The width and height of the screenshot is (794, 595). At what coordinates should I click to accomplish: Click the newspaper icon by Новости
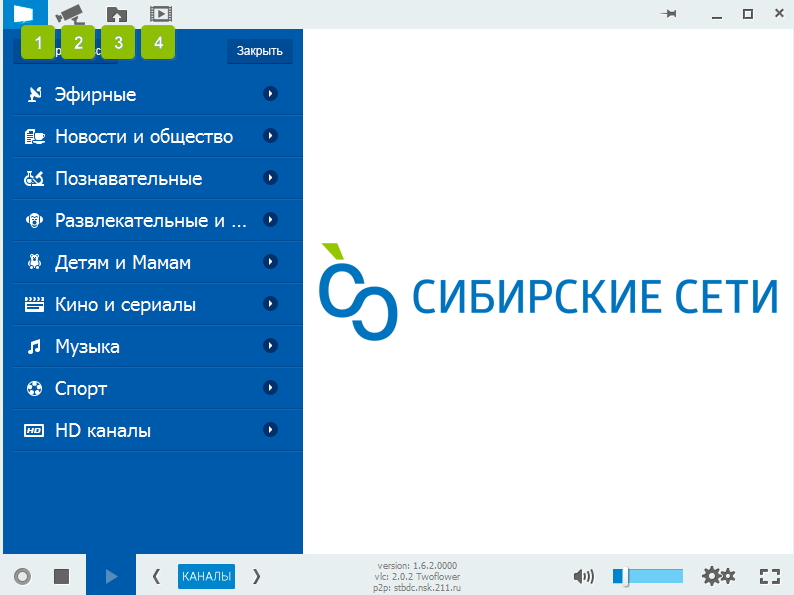click(34, 136)
